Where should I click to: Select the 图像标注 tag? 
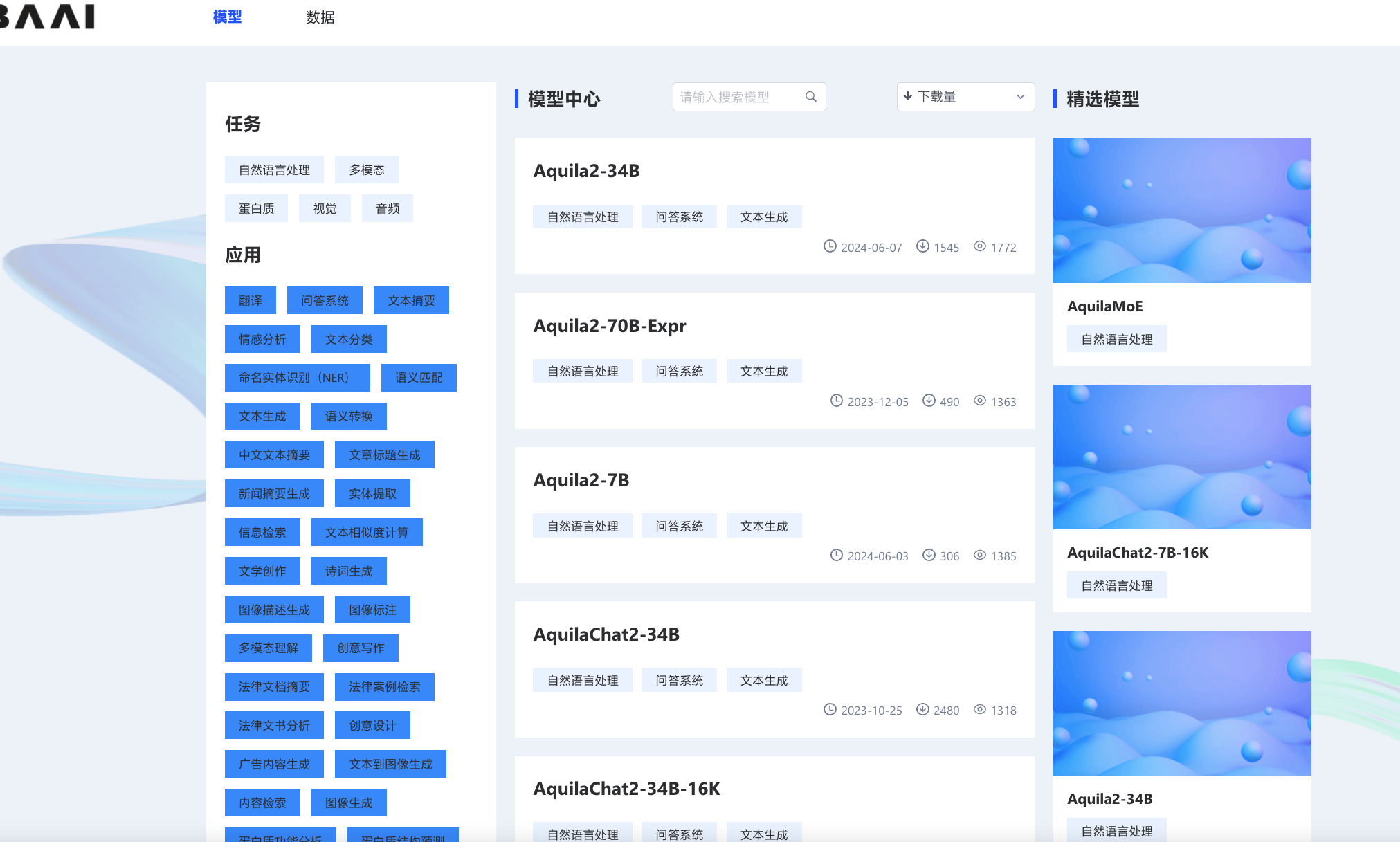click(x=372, y=610)
